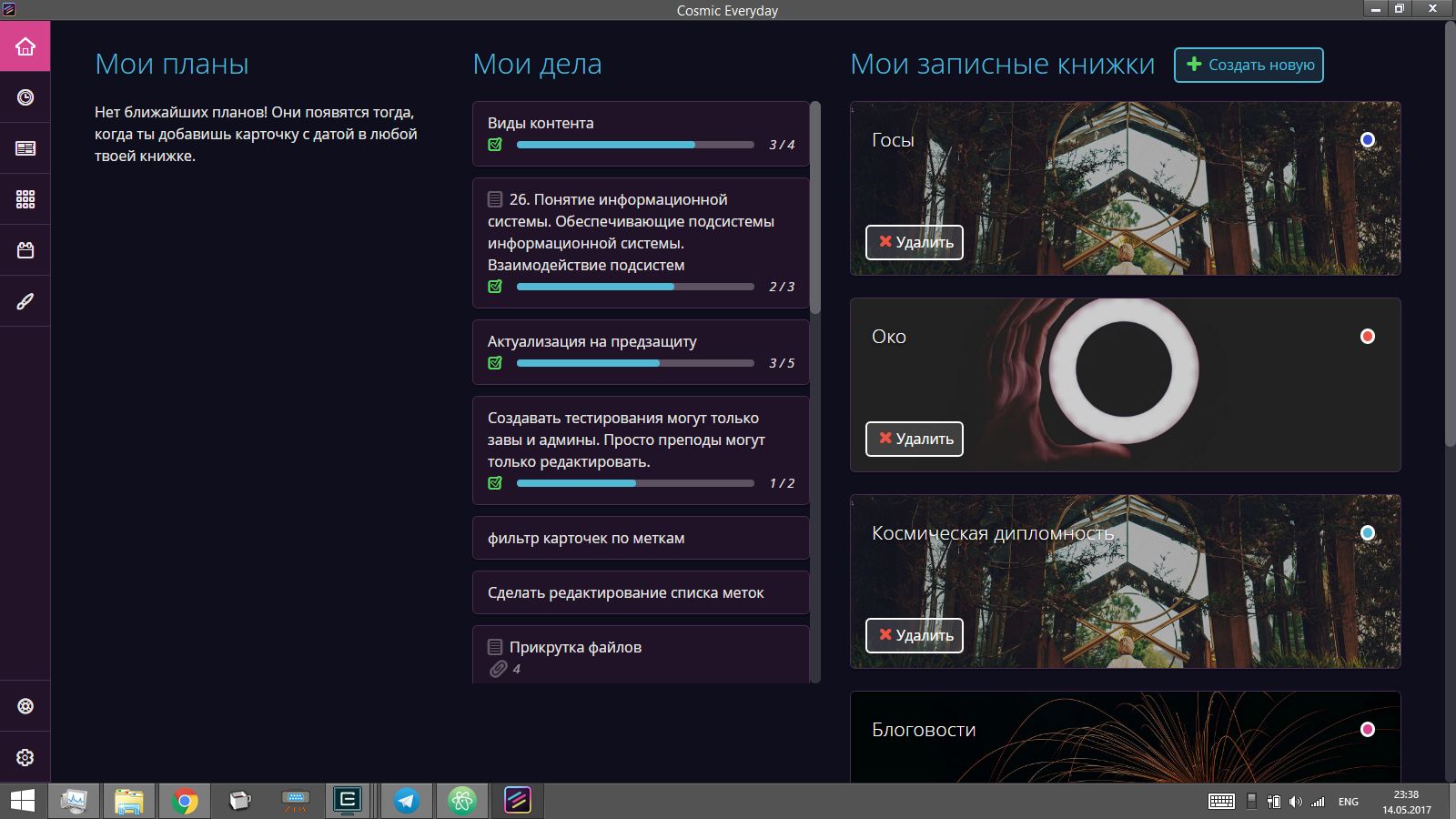Click the description icon beside "26. Понятие информационной"
The width and height of the screenshot is (1456, 819).
(x=495, y=199)
